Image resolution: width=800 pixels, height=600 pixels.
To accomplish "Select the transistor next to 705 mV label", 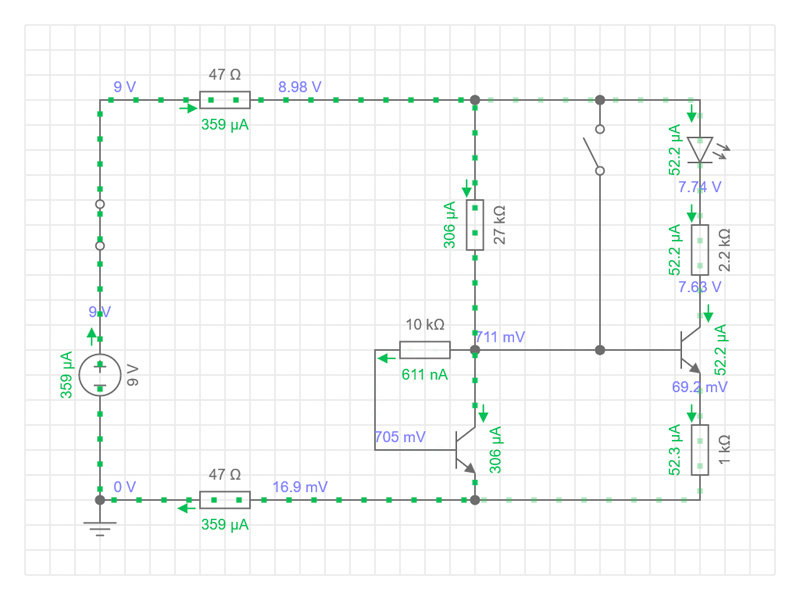I will [x=465, y=450].
